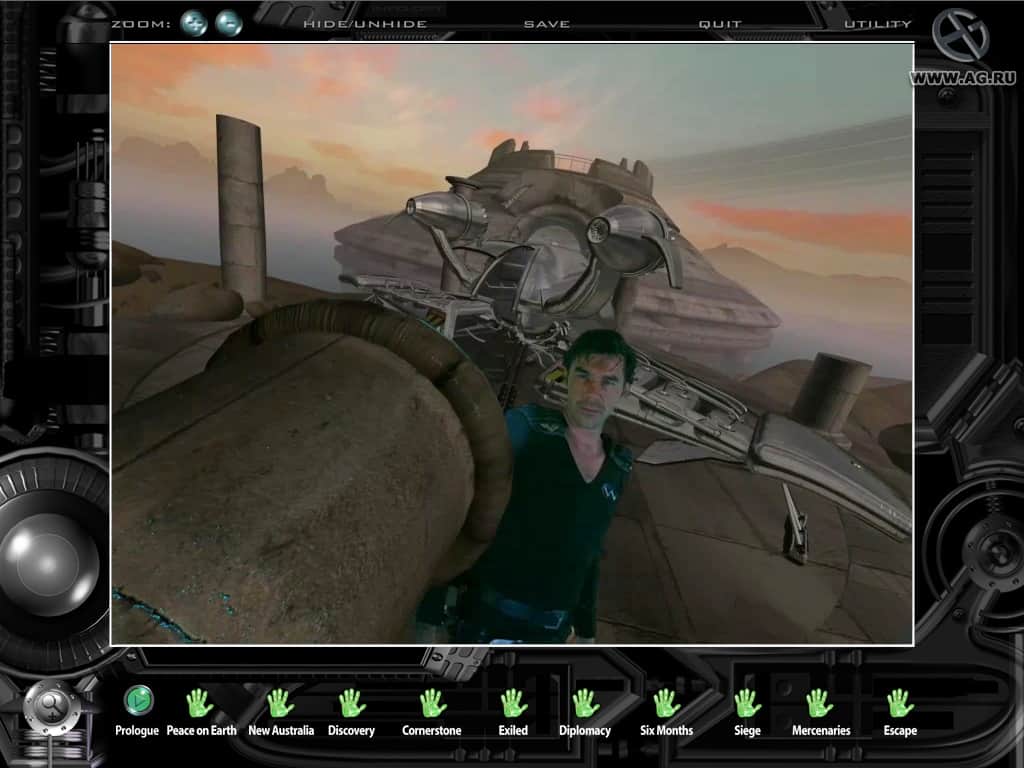The height and width of the screenshot is (768, 1024).
Task: Click the green hand above Siege
Action: pos(747,703)
